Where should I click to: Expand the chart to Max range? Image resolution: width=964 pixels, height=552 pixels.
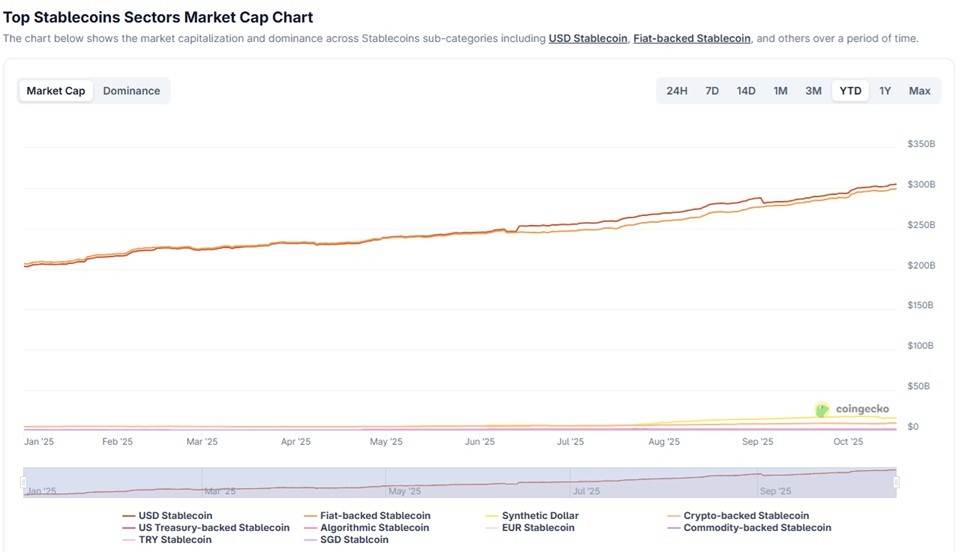pyautogui.click(x=920, y=91)
